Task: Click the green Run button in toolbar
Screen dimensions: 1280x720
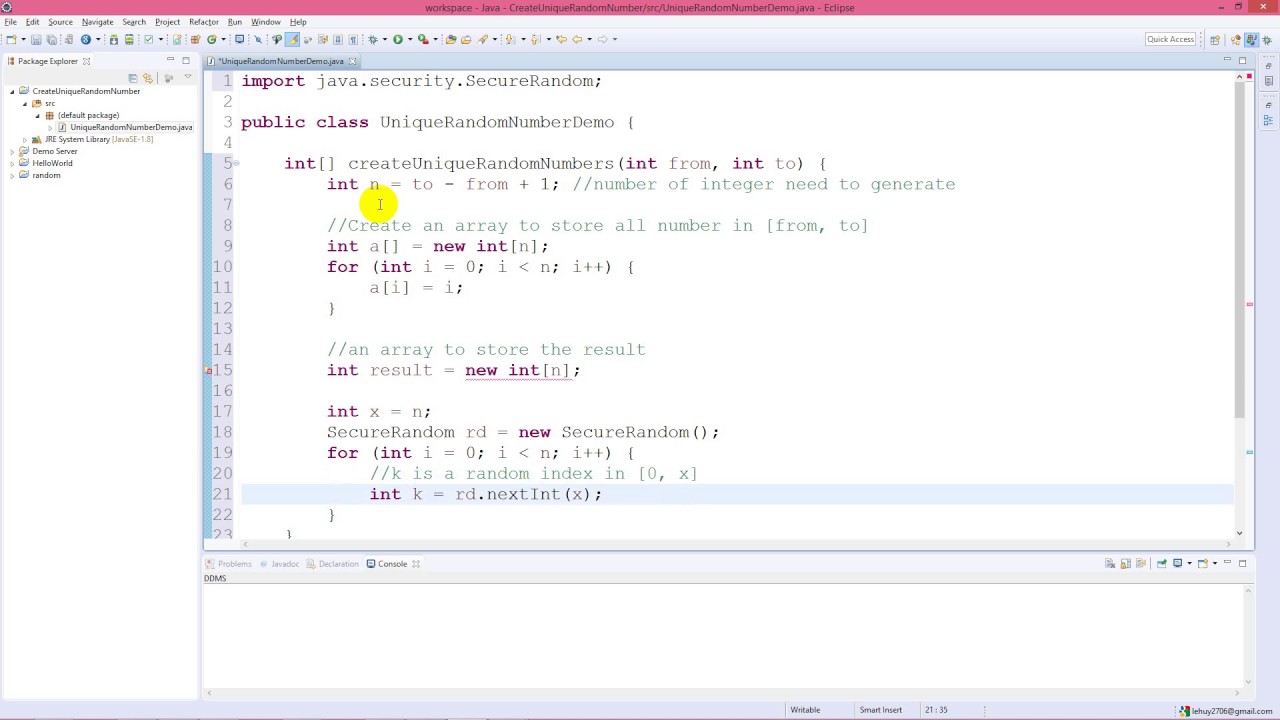Action: (398, 40)
